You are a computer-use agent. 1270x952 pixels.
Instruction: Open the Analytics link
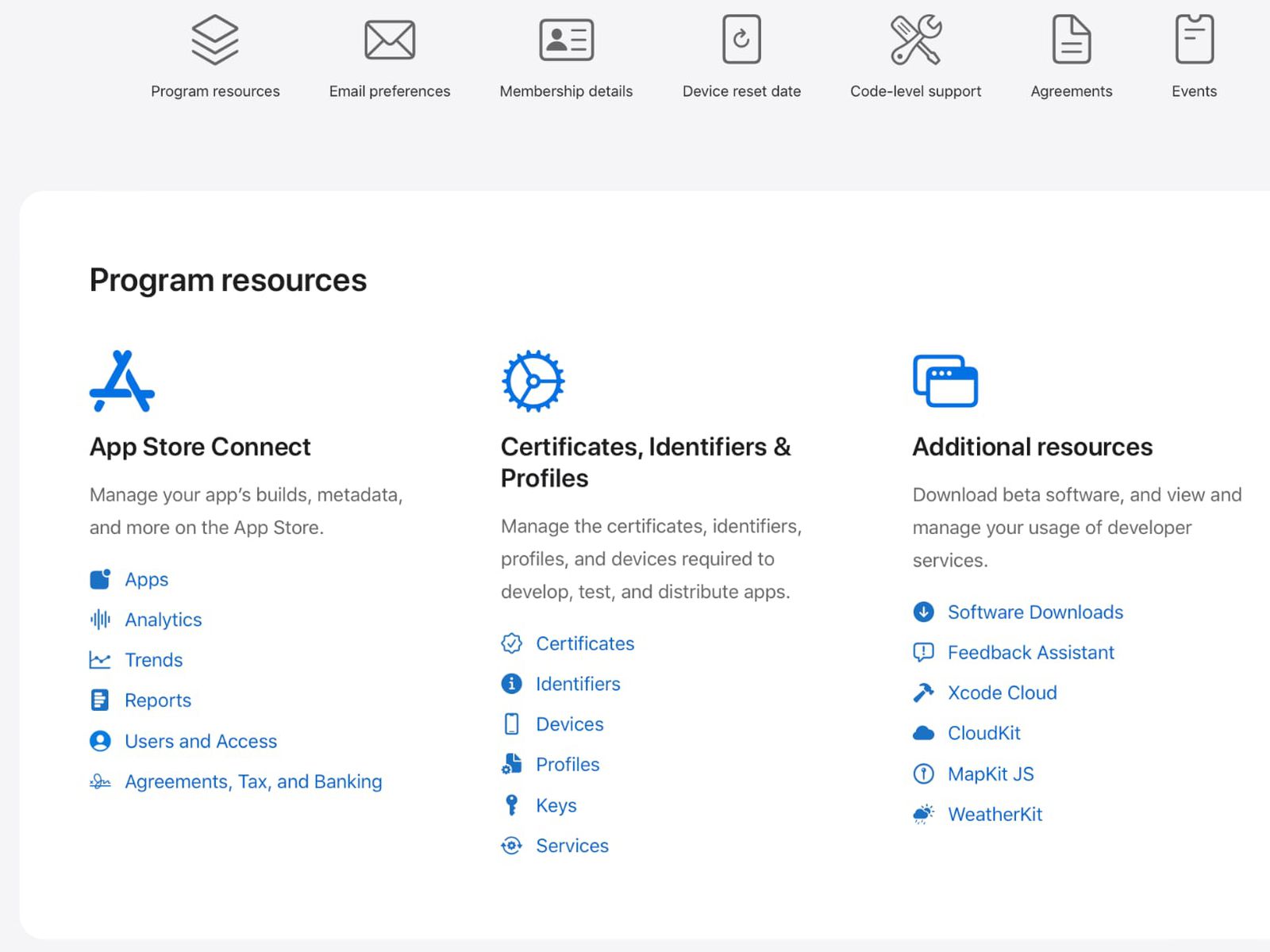click(x=163, y=620)
